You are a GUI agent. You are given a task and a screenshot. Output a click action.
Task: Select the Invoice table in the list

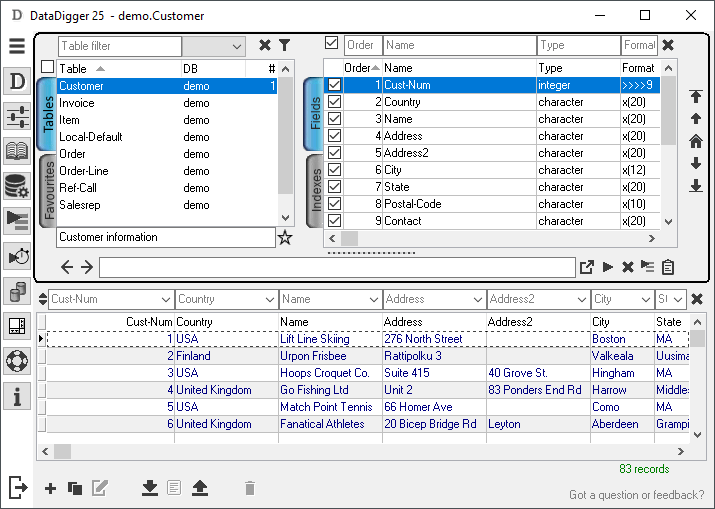pos(77,103)
